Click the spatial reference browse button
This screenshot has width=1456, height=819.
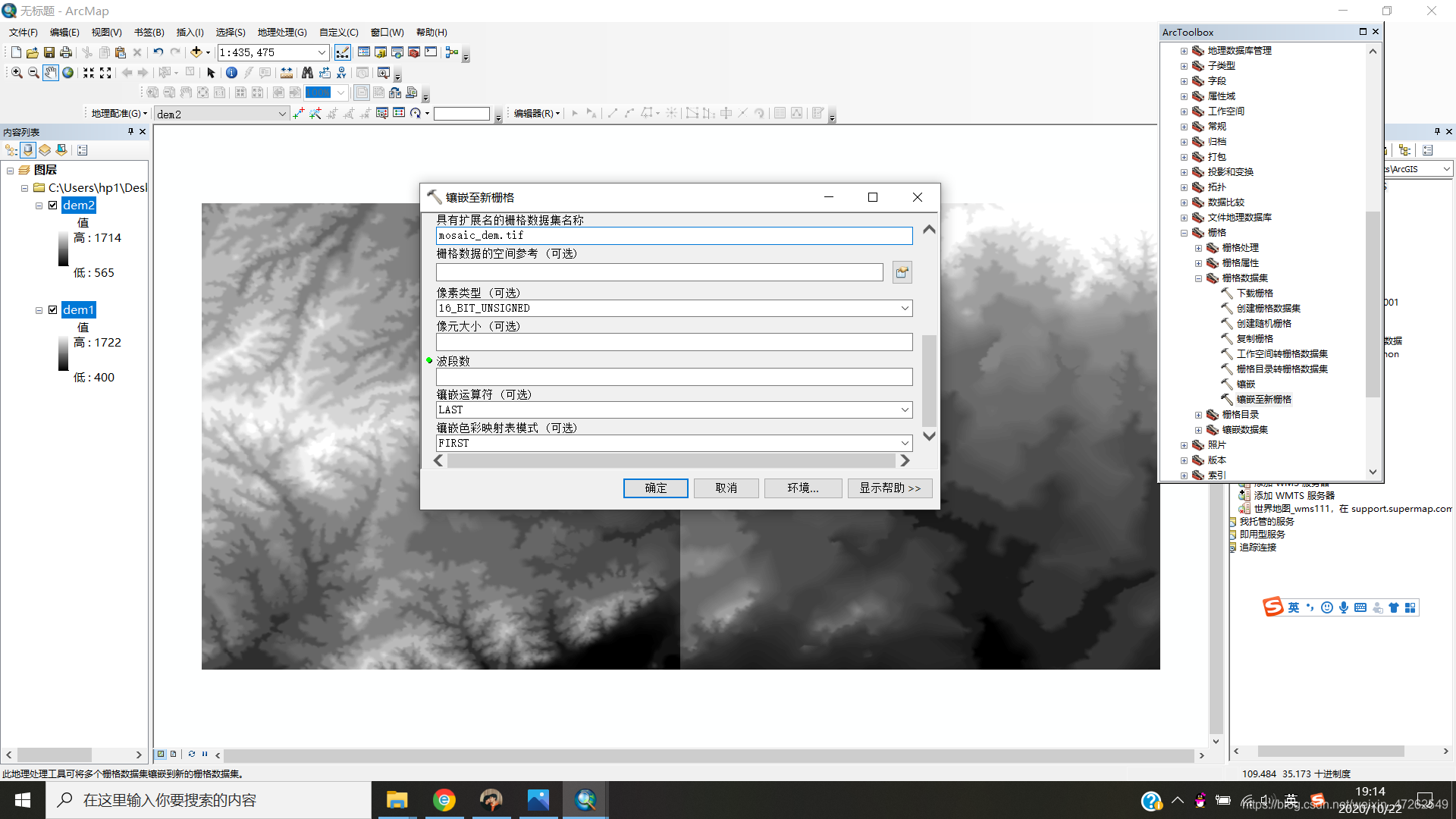click(x=902, y=272)
